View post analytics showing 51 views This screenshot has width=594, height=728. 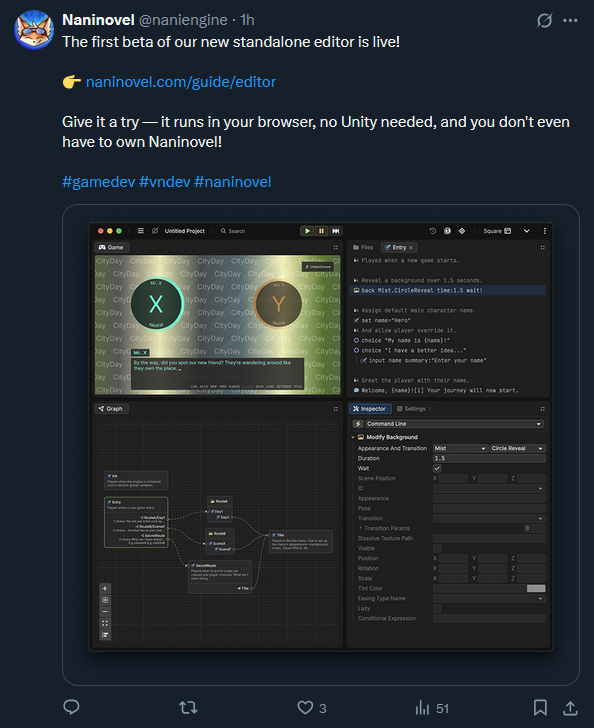tap(432, 708)
